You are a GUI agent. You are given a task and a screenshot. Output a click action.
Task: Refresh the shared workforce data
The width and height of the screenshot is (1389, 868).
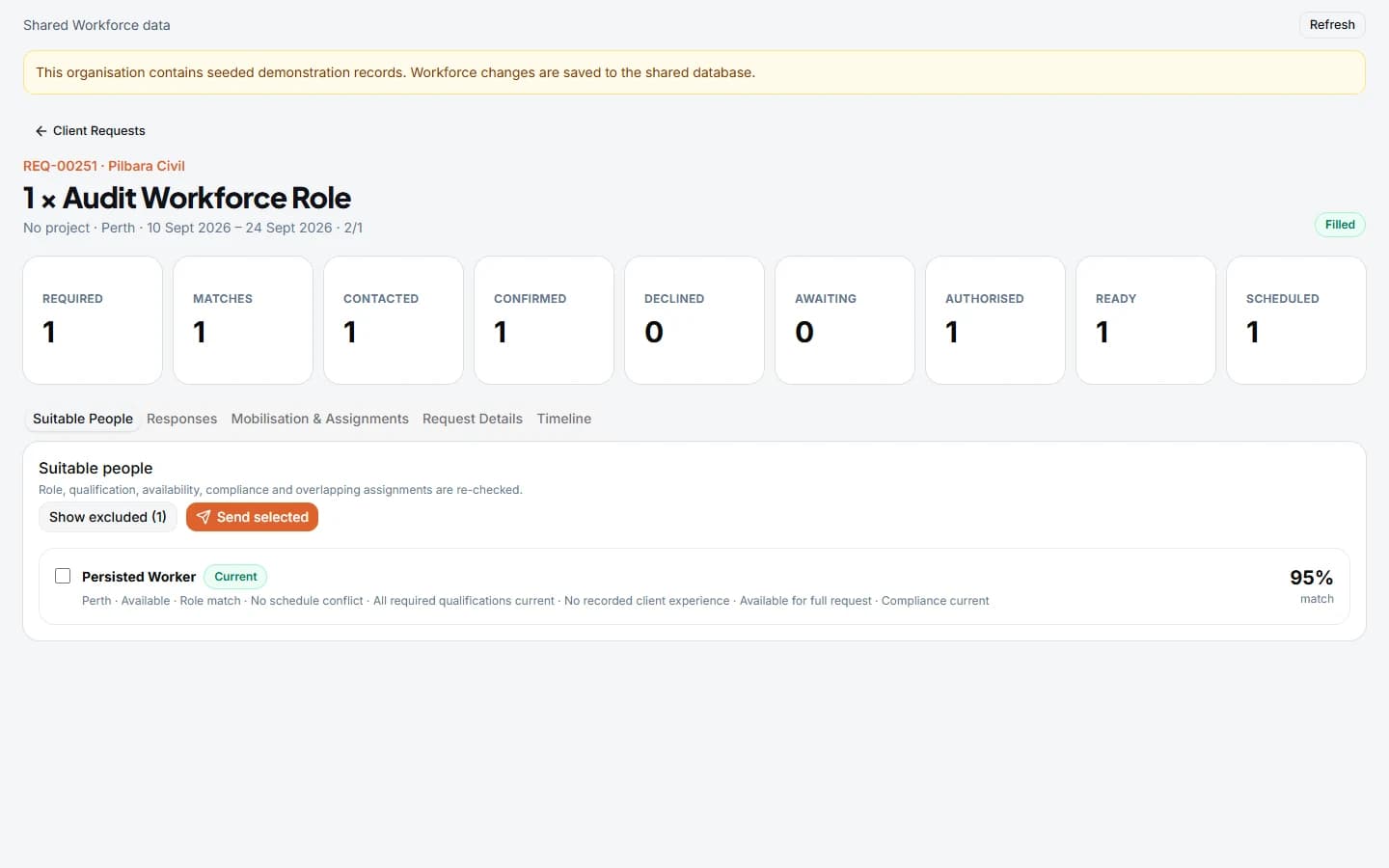click(1332, 25)
